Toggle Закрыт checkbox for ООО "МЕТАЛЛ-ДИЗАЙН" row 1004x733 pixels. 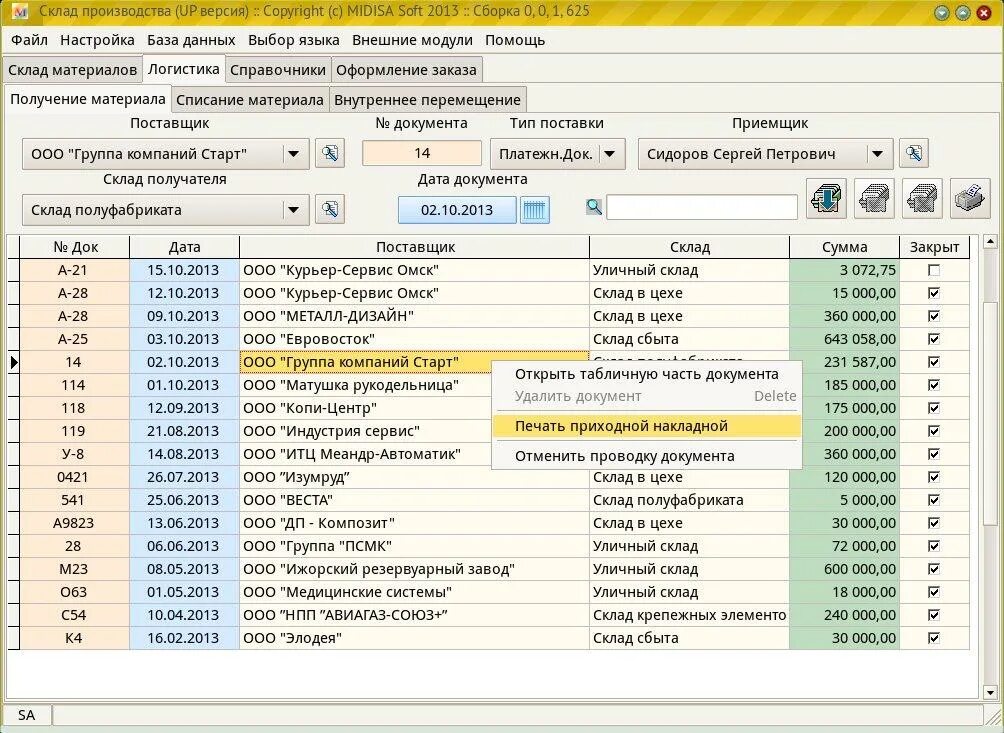pos(934,316)
